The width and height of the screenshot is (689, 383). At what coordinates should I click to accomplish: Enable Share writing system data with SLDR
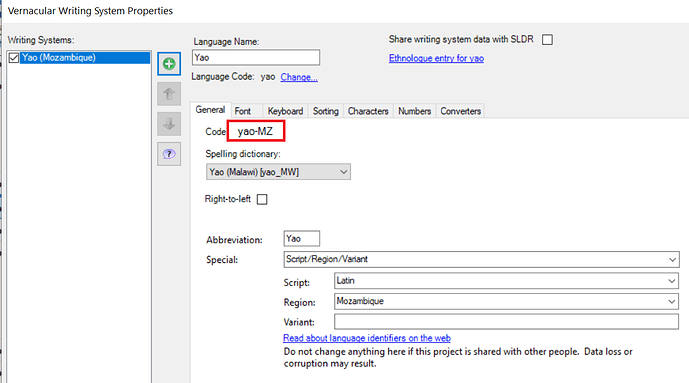click(547, 40)
